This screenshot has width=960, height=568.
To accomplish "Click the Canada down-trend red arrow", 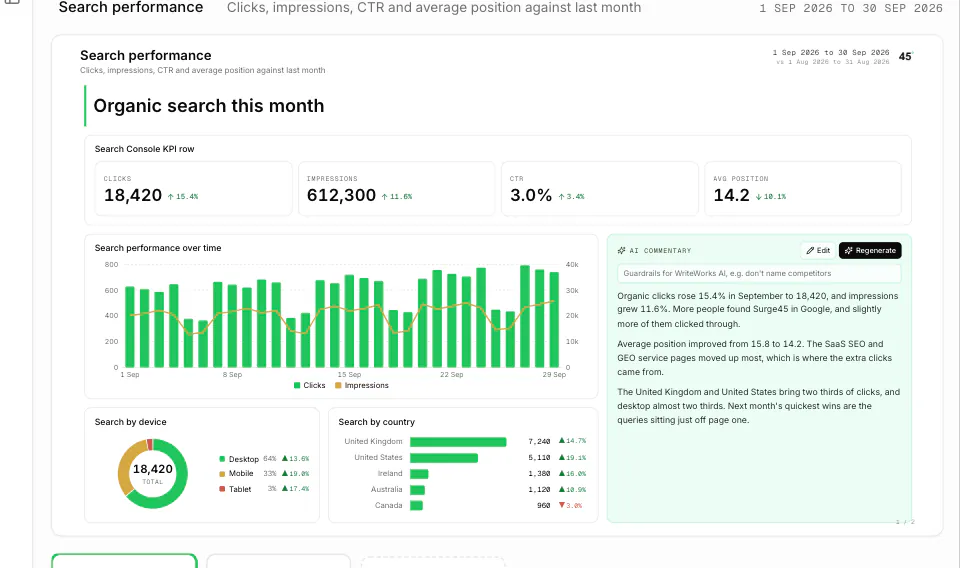I will pos(561,505).
